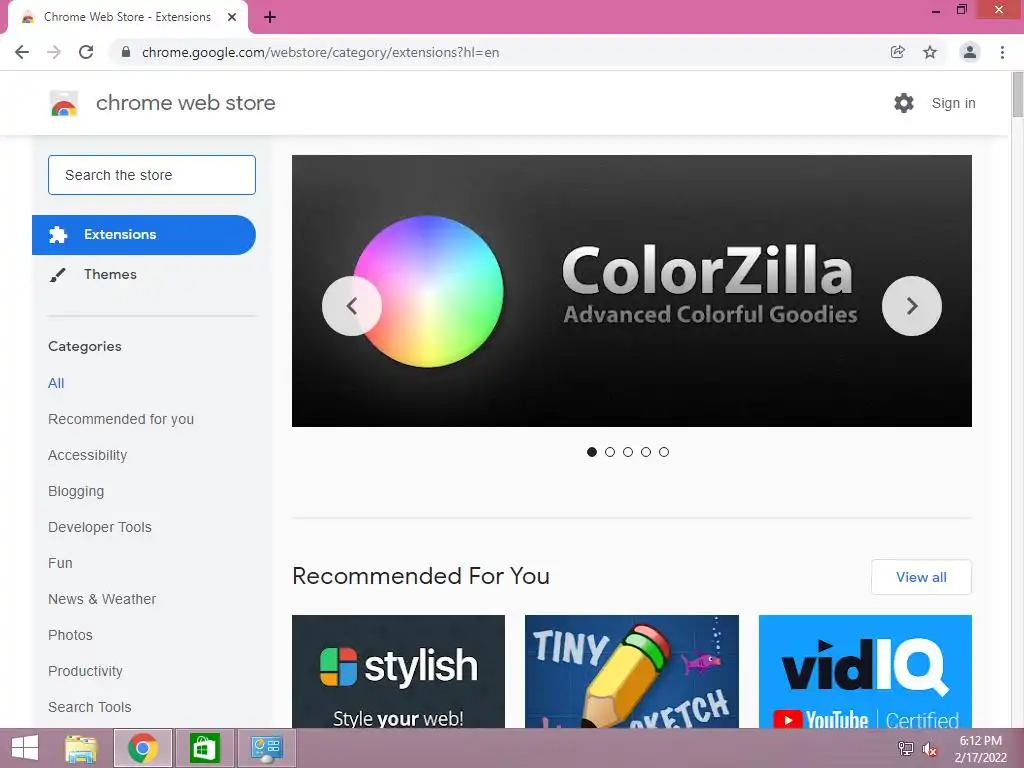Open web store settings gear

[904, 103]
